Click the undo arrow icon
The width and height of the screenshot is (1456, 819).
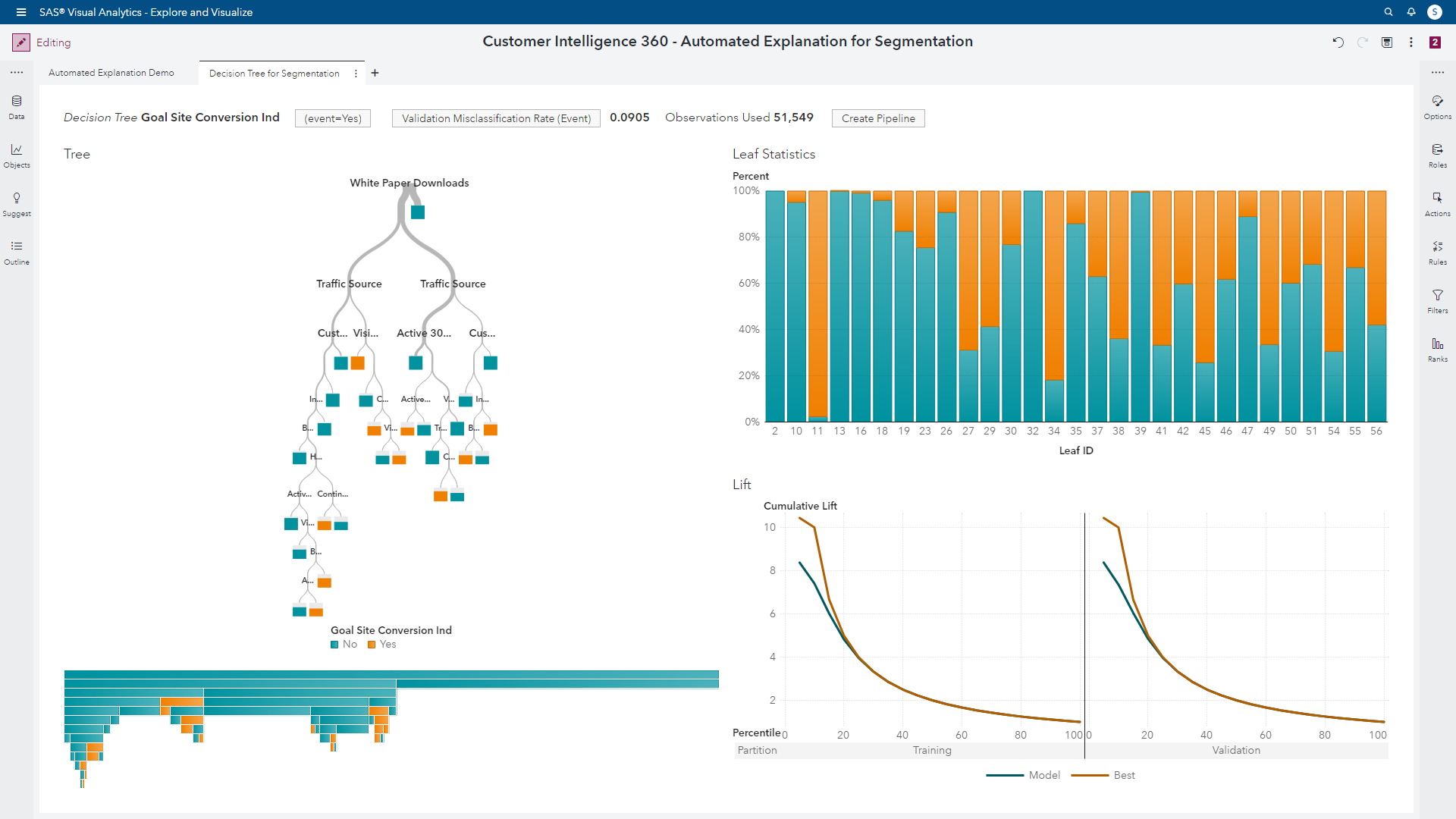[1338, 42]
